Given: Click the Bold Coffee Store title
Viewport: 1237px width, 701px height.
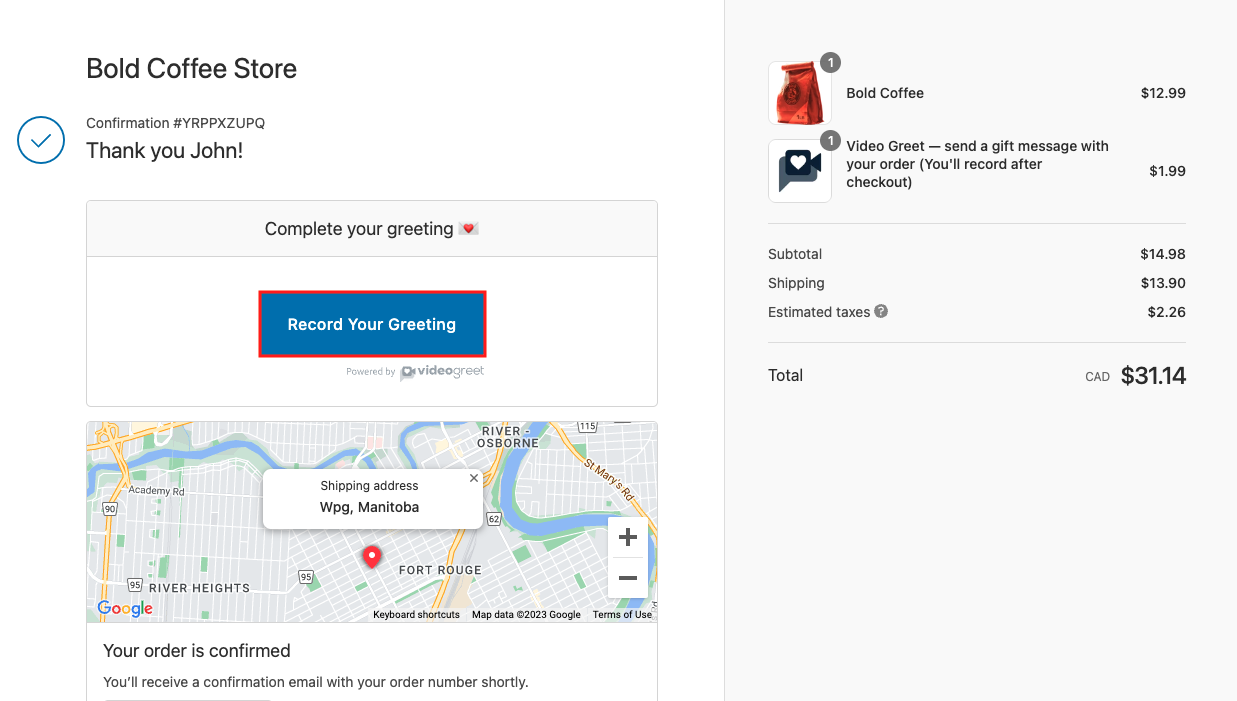Looking at the screenshot, I should [x=192, y=69].
